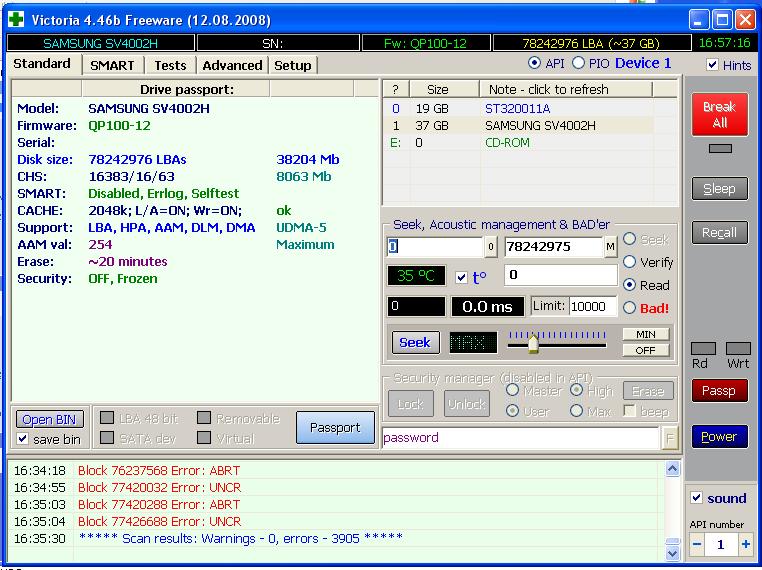Click the blue Power button
Image resolution: width=762 pixels, height=570 pixels.
point(720,437)
